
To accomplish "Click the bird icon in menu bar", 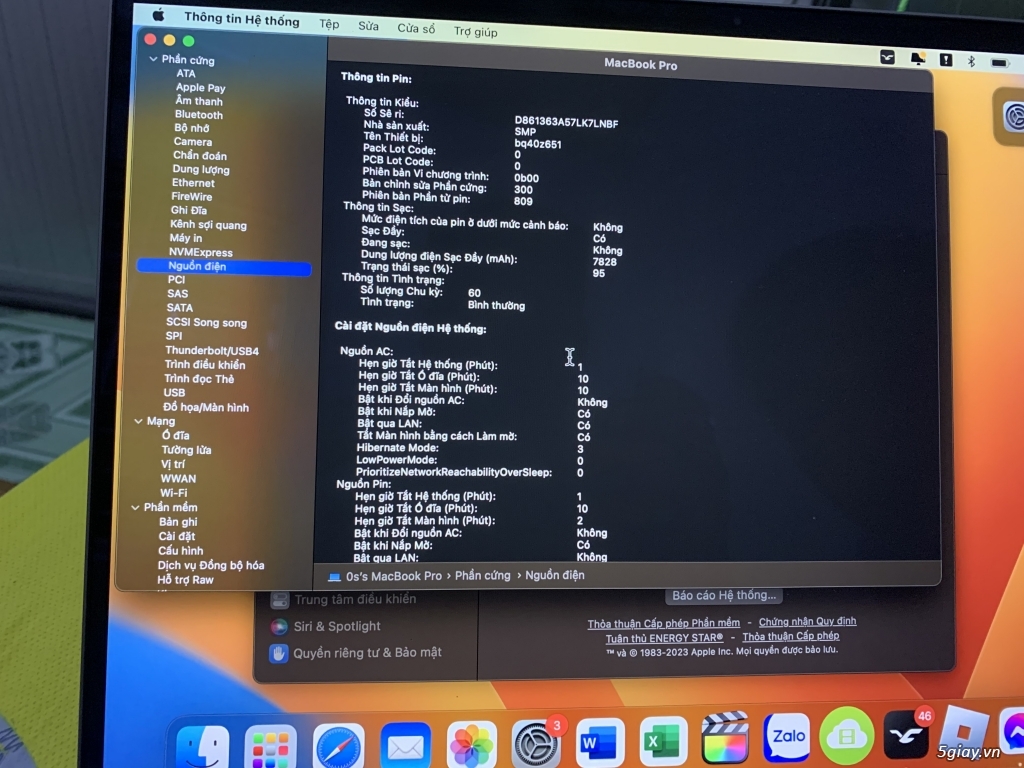I will tap(887, 57).
